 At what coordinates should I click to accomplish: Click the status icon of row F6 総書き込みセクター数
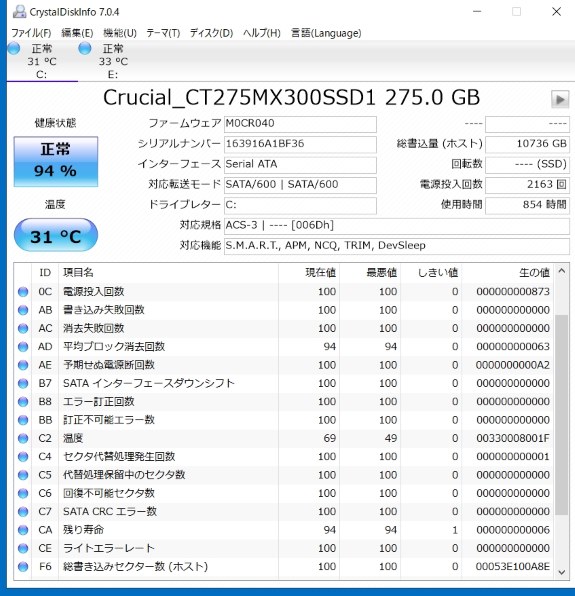(x=23, y=567)
